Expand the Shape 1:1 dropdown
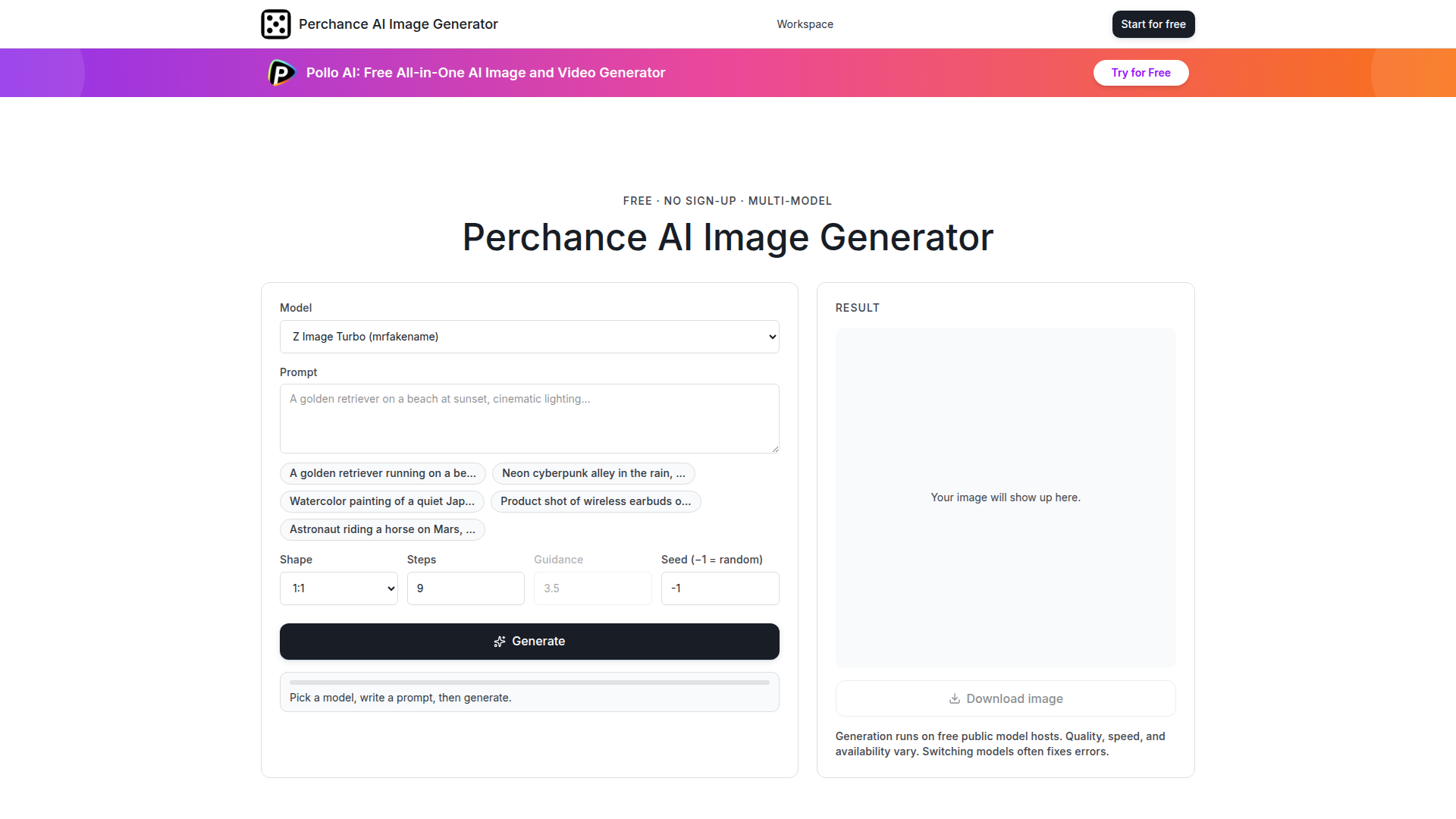This screenshot has width=1456, height=819. [x=339, y=588]
